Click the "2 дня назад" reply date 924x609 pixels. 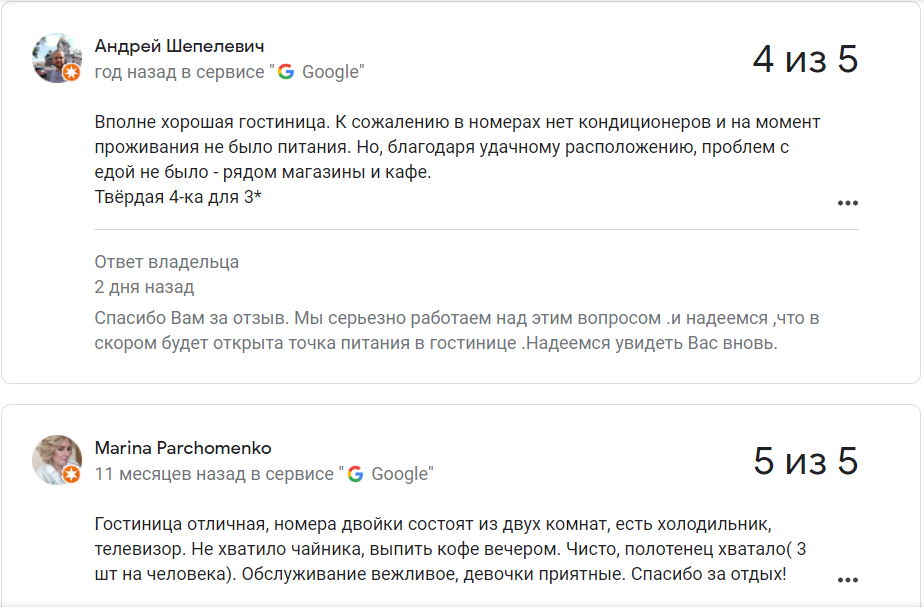(144, 287)
